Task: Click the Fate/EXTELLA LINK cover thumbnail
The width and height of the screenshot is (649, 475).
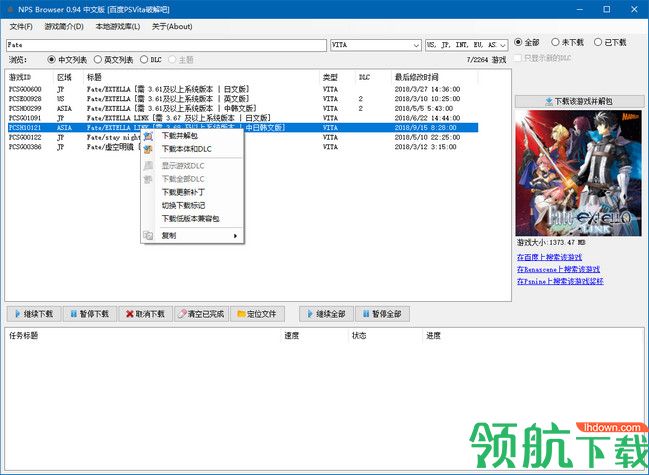Action: click(x=578, y=173)
